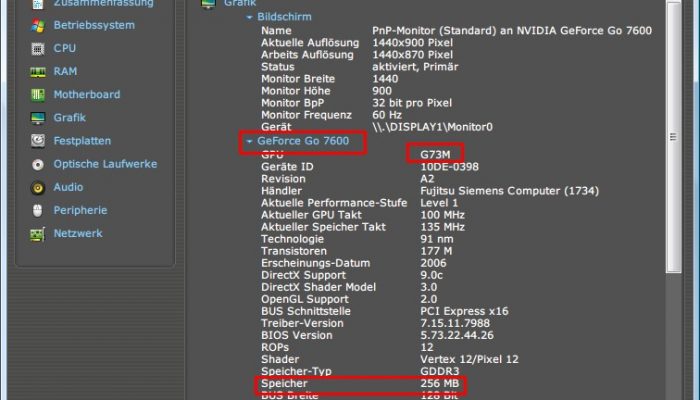This screenshot has height=400, width=700.
Task: Click the status value aktiviert, Primär
Action: 415,67
